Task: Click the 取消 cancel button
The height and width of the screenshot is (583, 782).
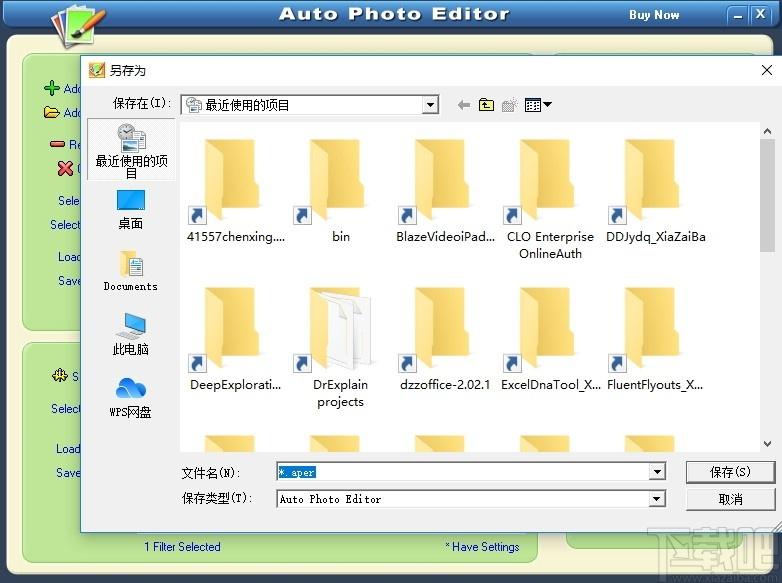Action: pyautogui.click(x=730, y=499)
